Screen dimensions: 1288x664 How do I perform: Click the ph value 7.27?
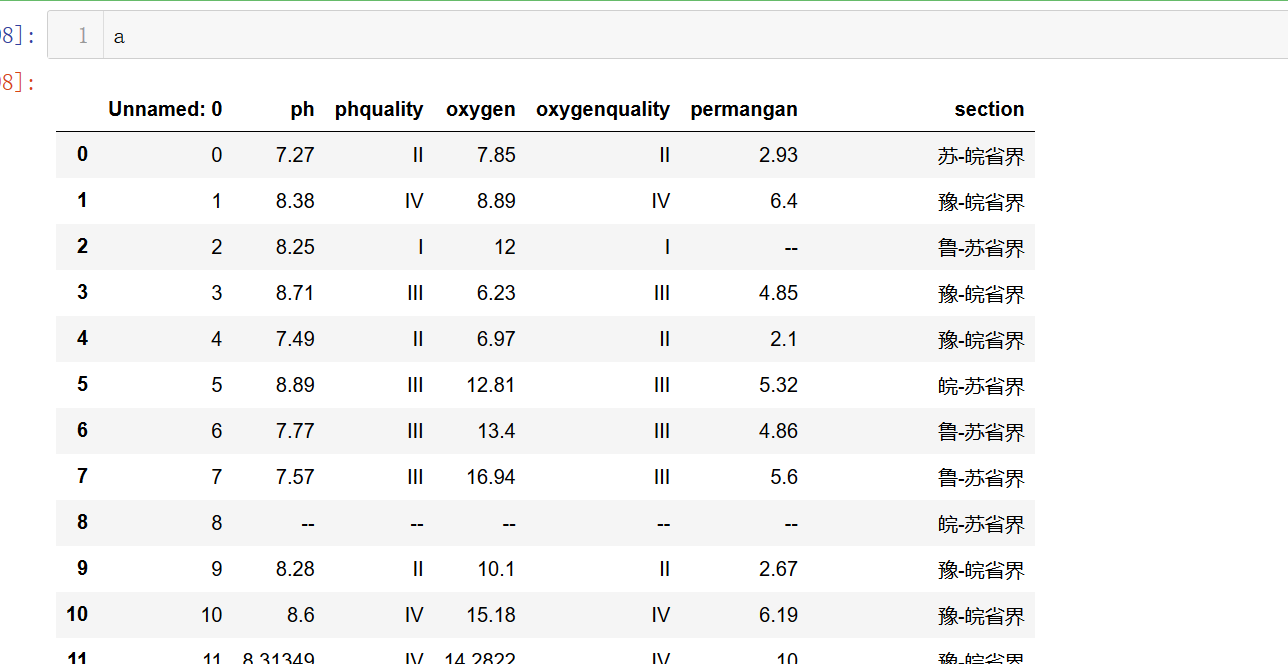[x=295, y=155]
